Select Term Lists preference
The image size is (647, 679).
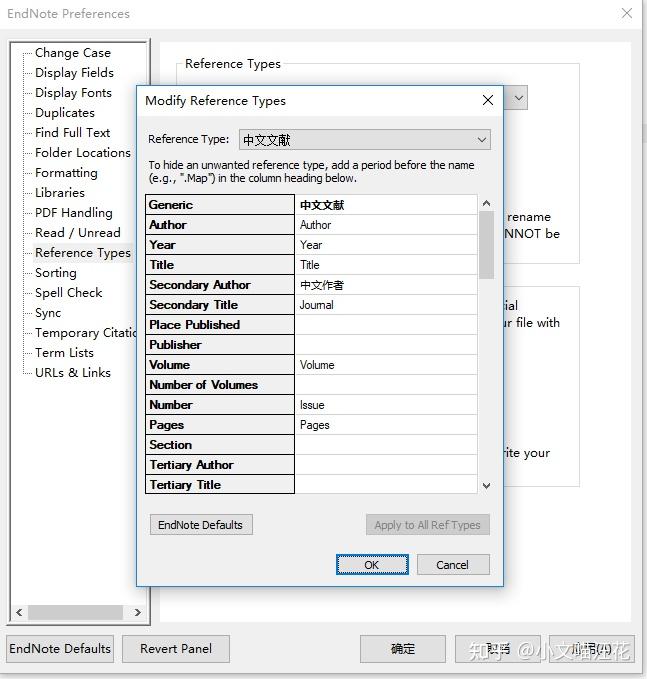[65, 352]
